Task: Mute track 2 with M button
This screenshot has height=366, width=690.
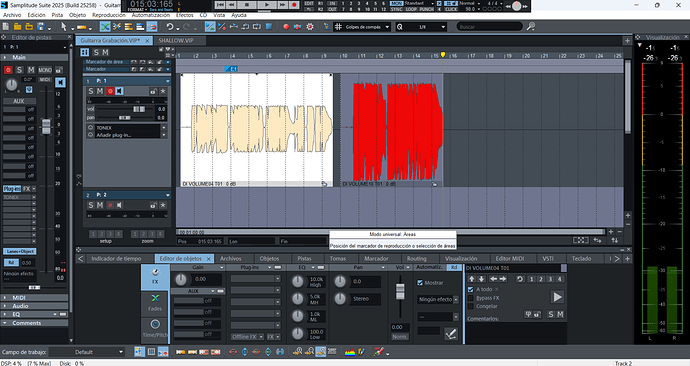Action: (99, 205)
